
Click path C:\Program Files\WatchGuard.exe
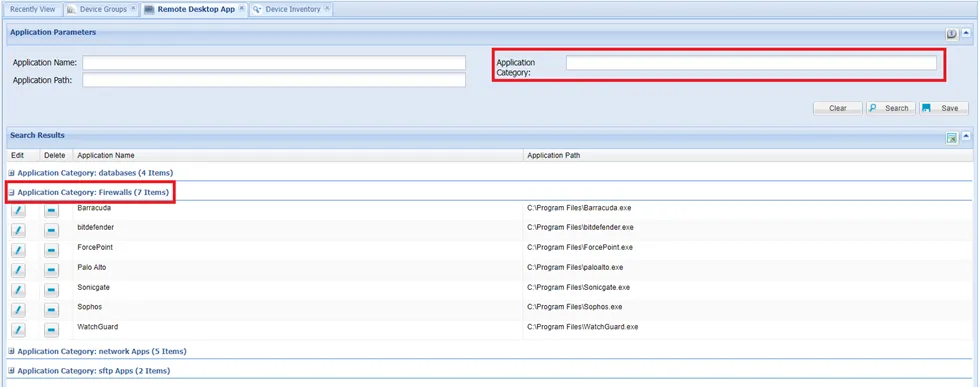tap(582, 327)
